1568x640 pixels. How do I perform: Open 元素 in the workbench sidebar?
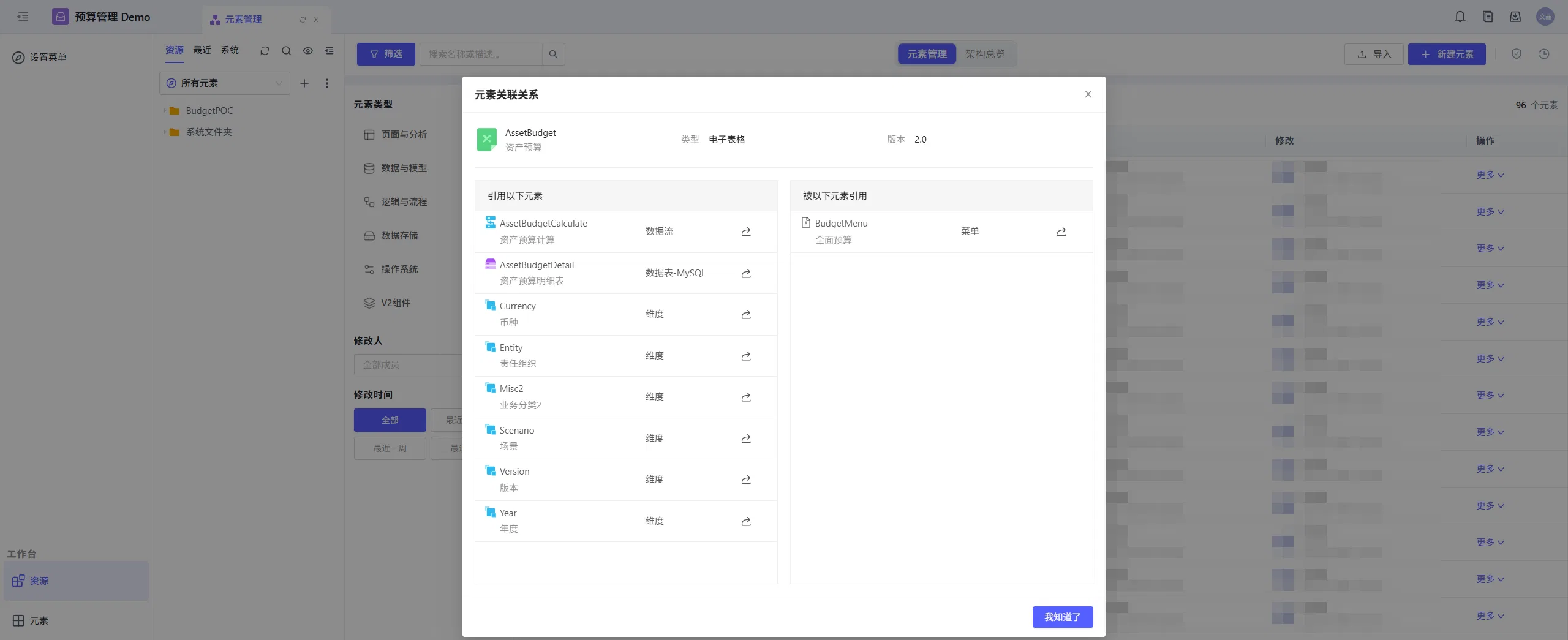click(30, 620)
